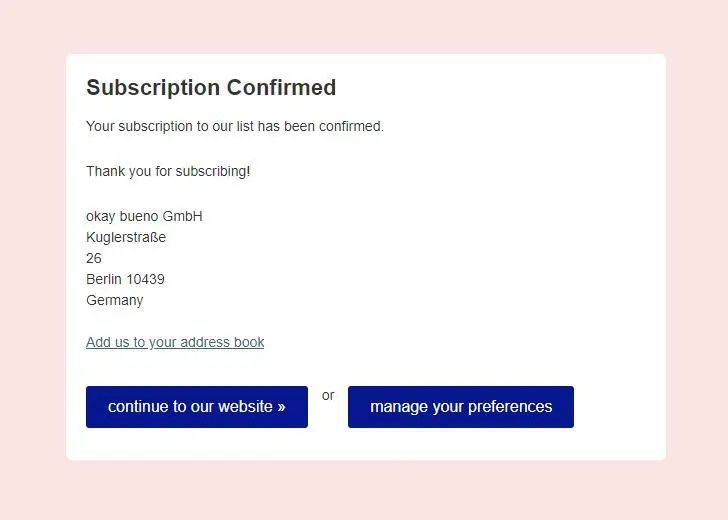Click the continue to our website button
The height and width of the screenshot is (520, 728).
tap(197, 407)
